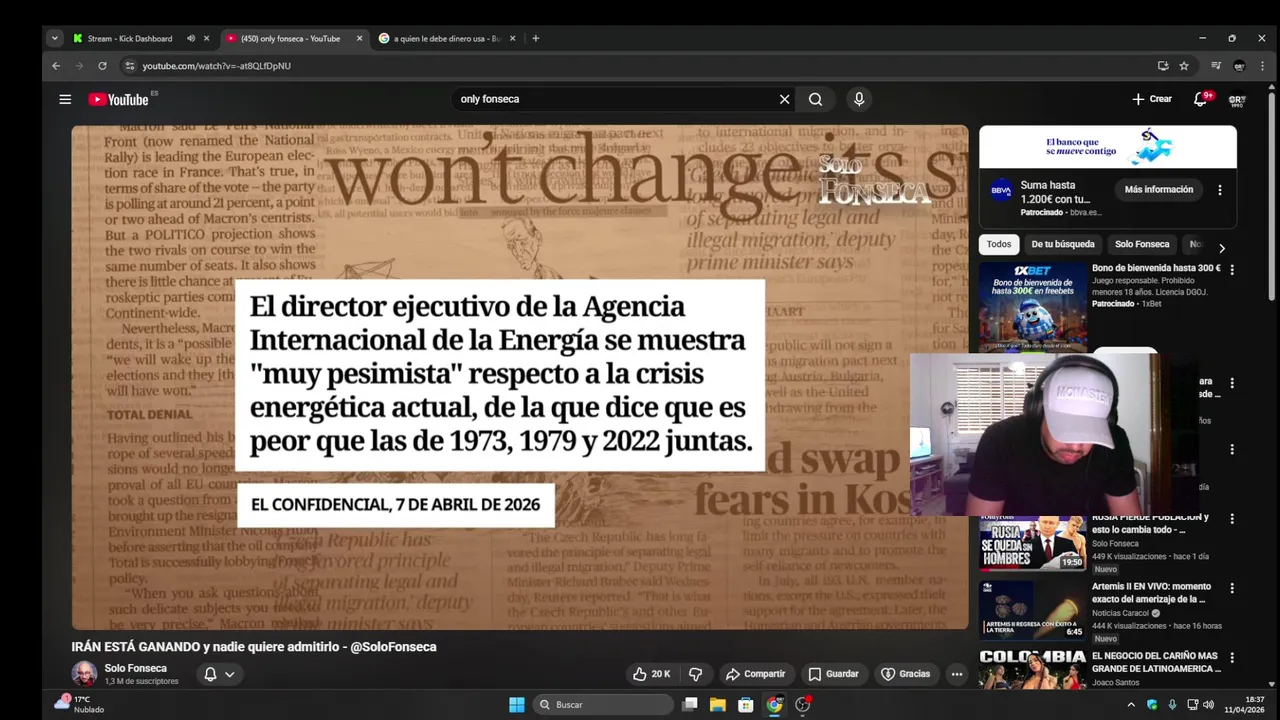Image resolution: width=1280 pixels, height=720 pixels.
Task: Open options for Rusia pierde población video
Action: [1232, 519]
